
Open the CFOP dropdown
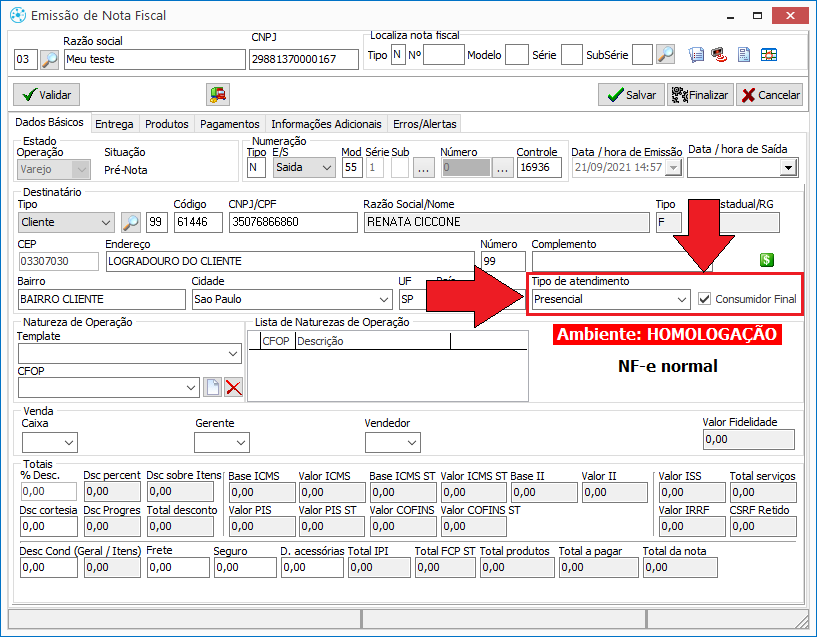click(191, 388)
